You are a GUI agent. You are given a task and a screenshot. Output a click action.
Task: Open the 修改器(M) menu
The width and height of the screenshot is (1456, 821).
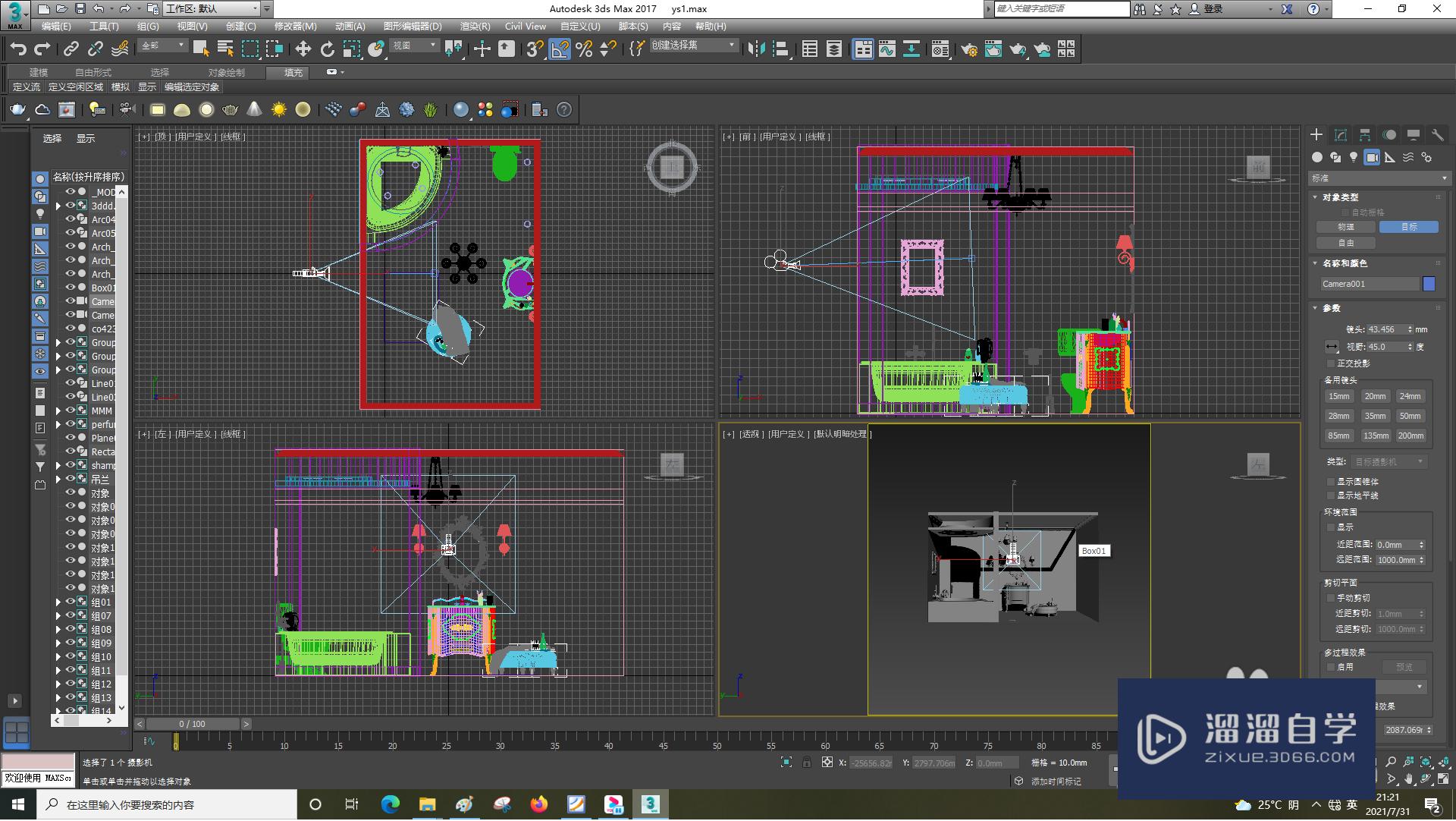295,26
